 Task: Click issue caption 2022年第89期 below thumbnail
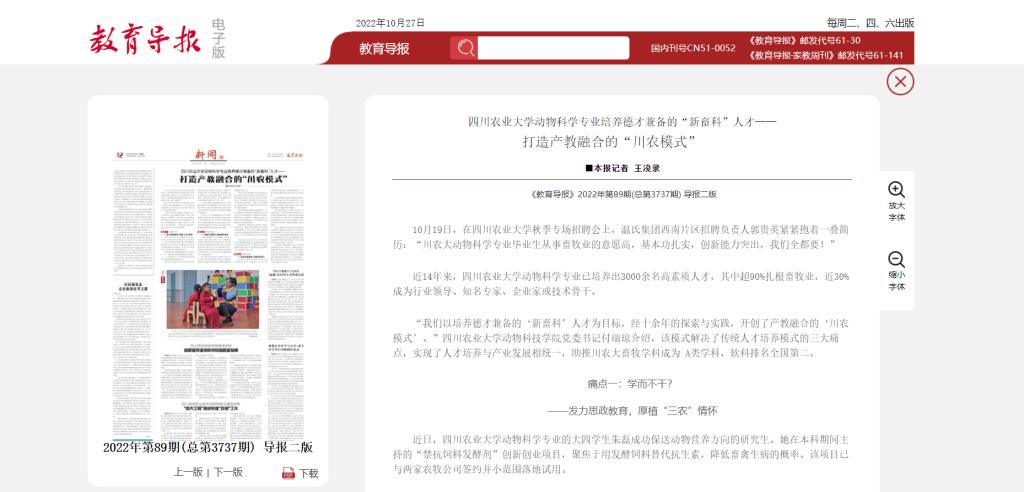[x=208, y=447]
